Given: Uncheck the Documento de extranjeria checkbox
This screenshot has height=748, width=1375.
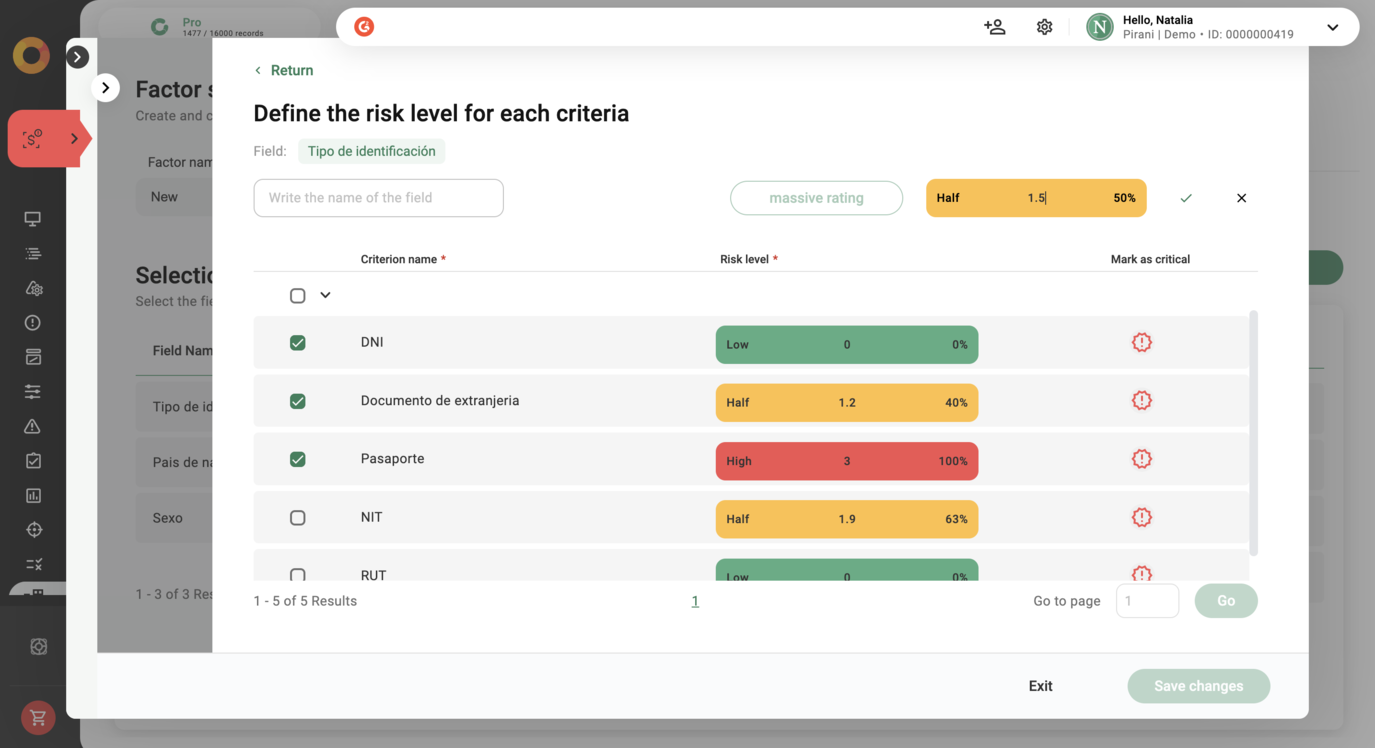Looking at the screenshot, I should pos(298,401).
